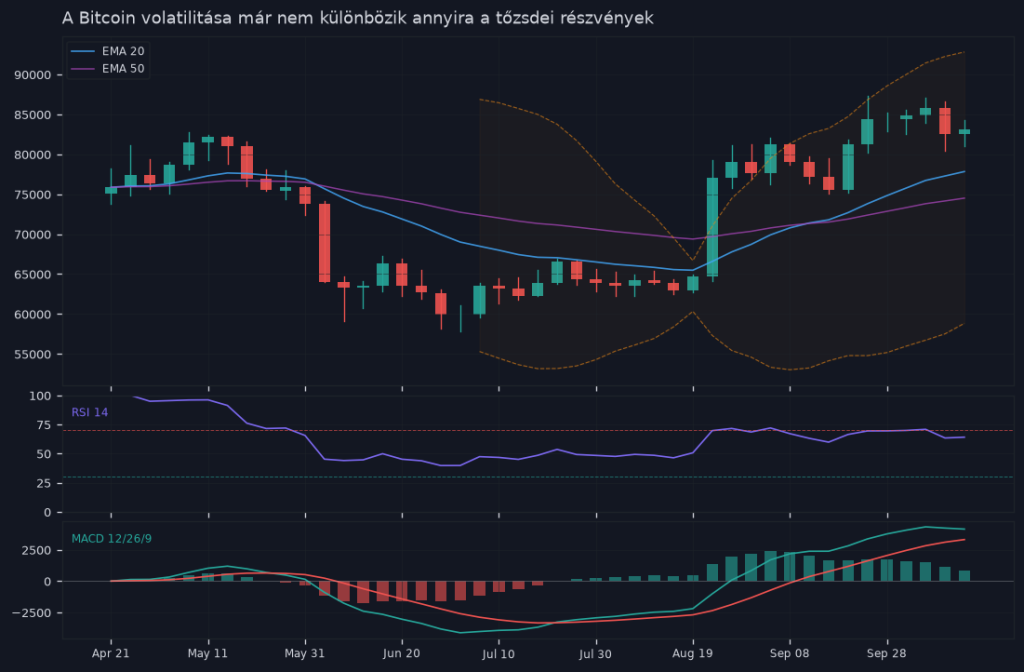Click the 70000 price axis label

click(x=33, y=234)
